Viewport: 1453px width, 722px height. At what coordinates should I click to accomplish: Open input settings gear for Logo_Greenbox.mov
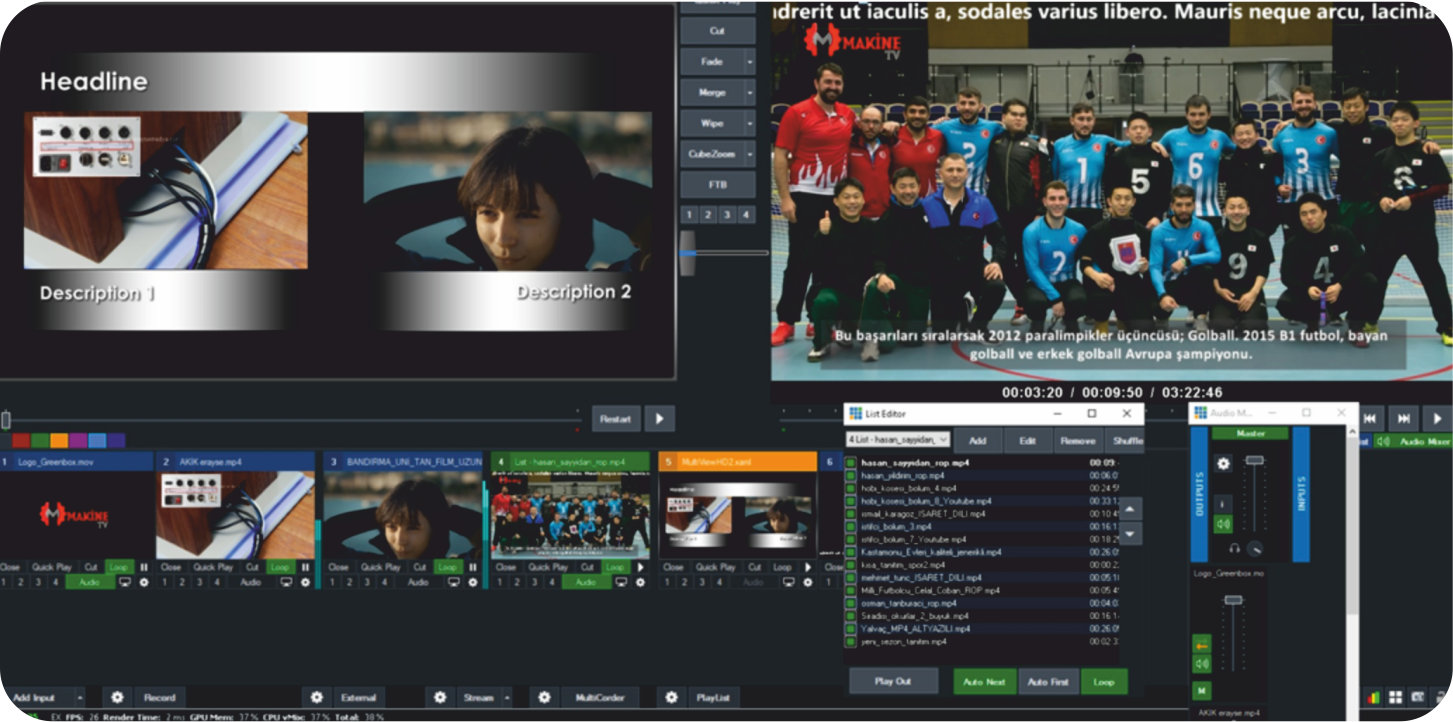coord(143,582)
